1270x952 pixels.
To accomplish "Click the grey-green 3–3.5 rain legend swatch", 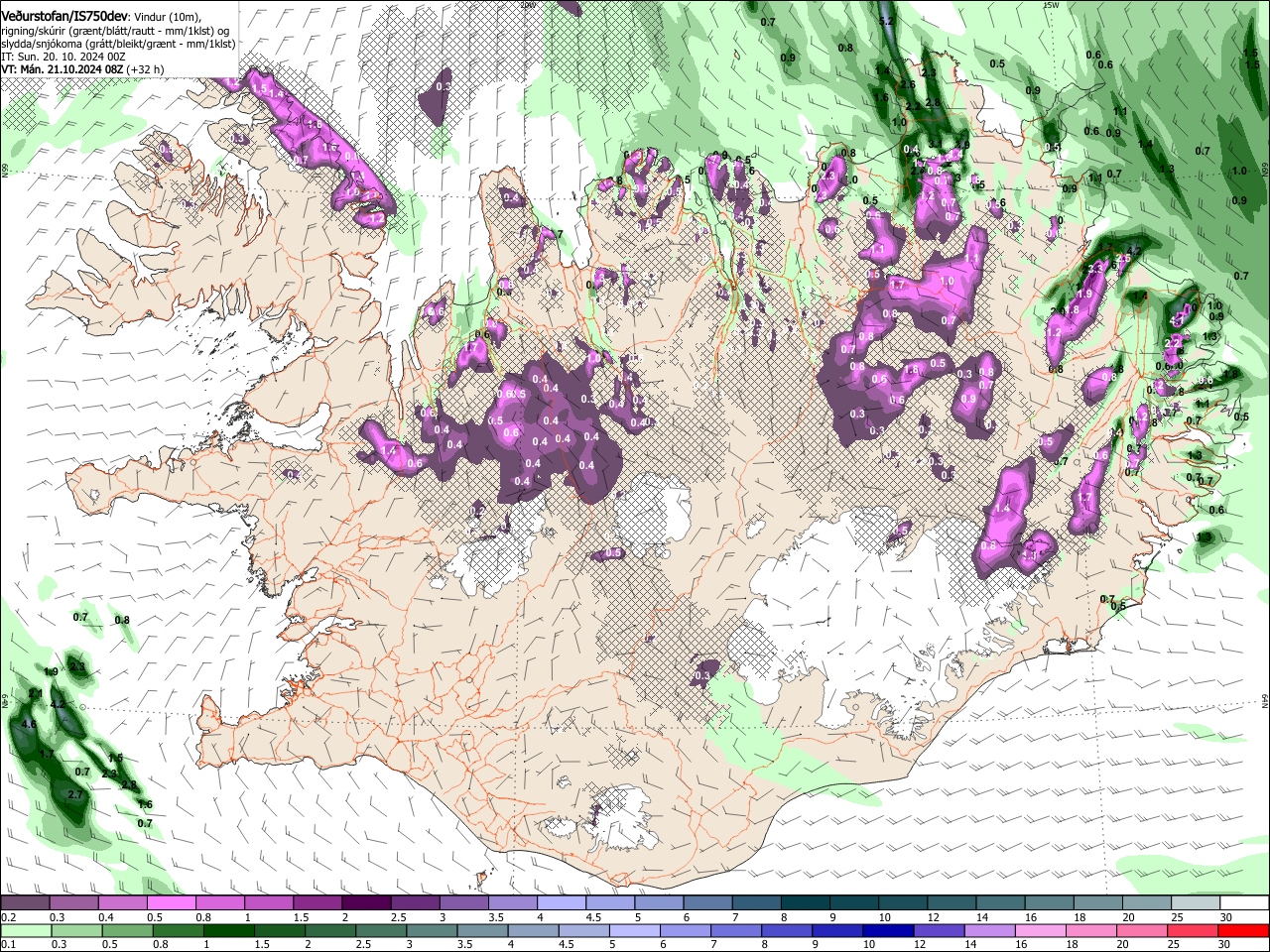I will coord(432,930).
